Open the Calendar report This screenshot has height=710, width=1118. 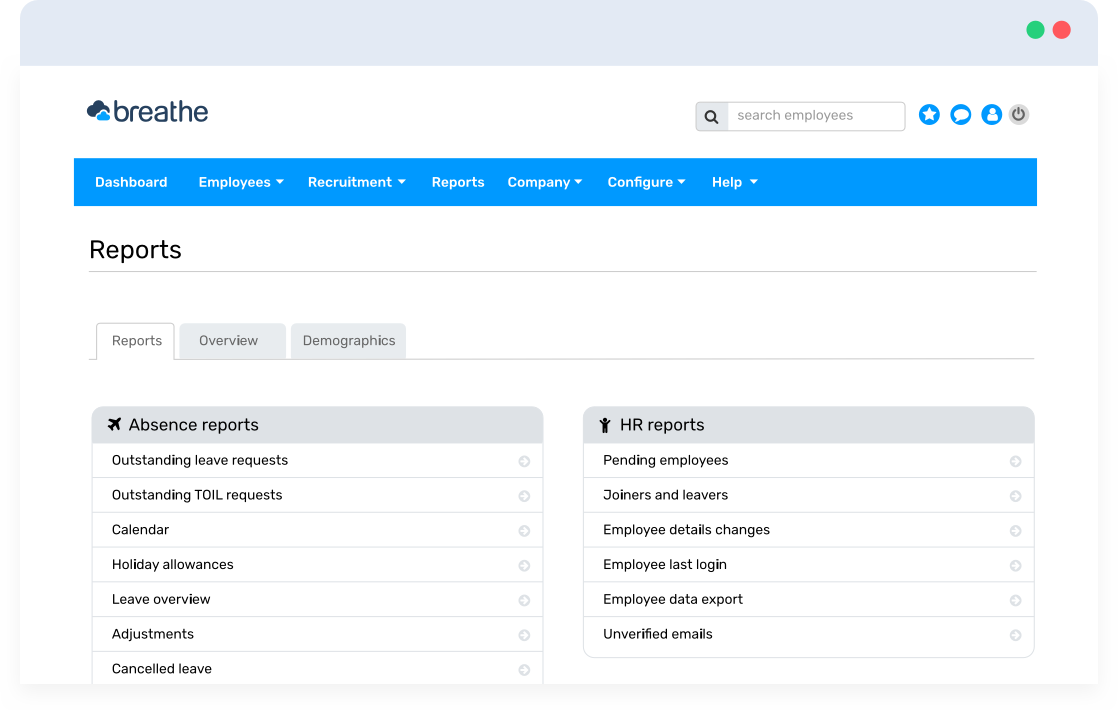point(317,530)
